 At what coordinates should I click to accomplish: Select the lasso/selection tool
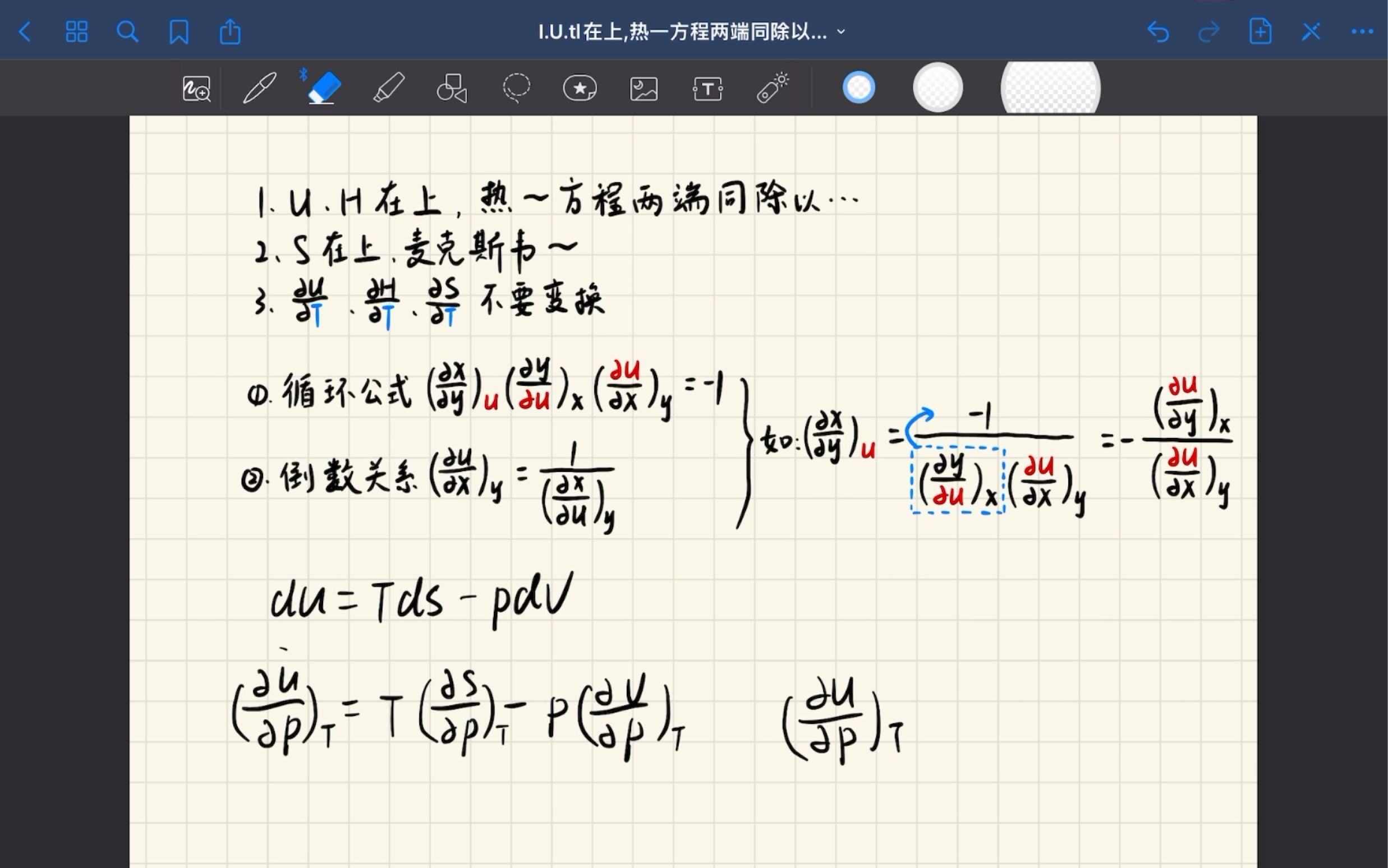tap(516, 89)
